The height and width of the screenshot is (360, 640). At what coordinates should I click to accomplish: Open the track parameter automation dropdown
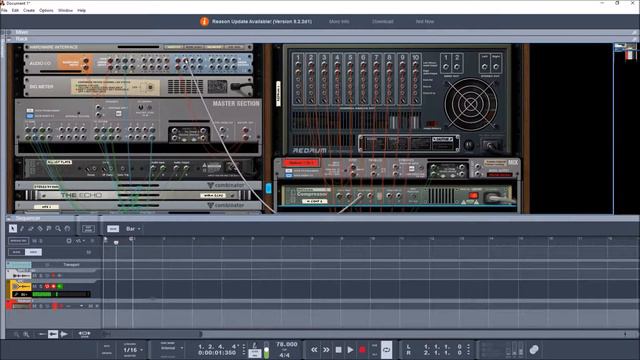tap(80, 241)
